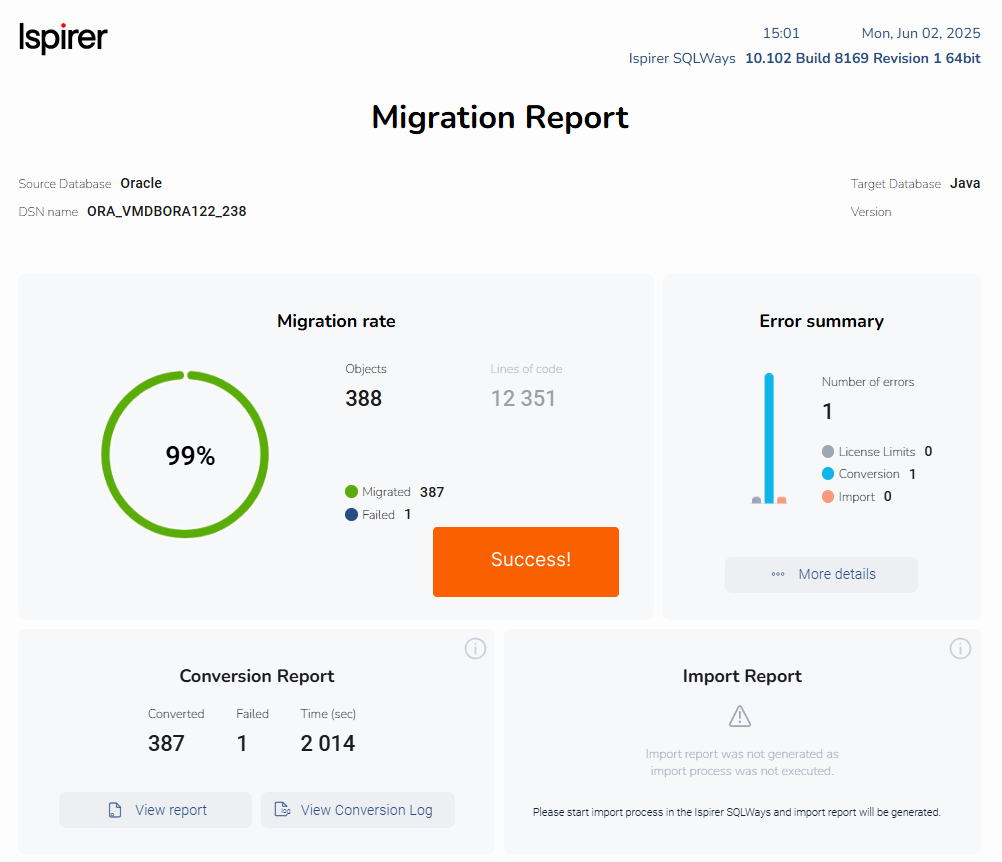Click the warning triangle in Import Report
This screenshot has height=862, width=1002.
point(740,715)
